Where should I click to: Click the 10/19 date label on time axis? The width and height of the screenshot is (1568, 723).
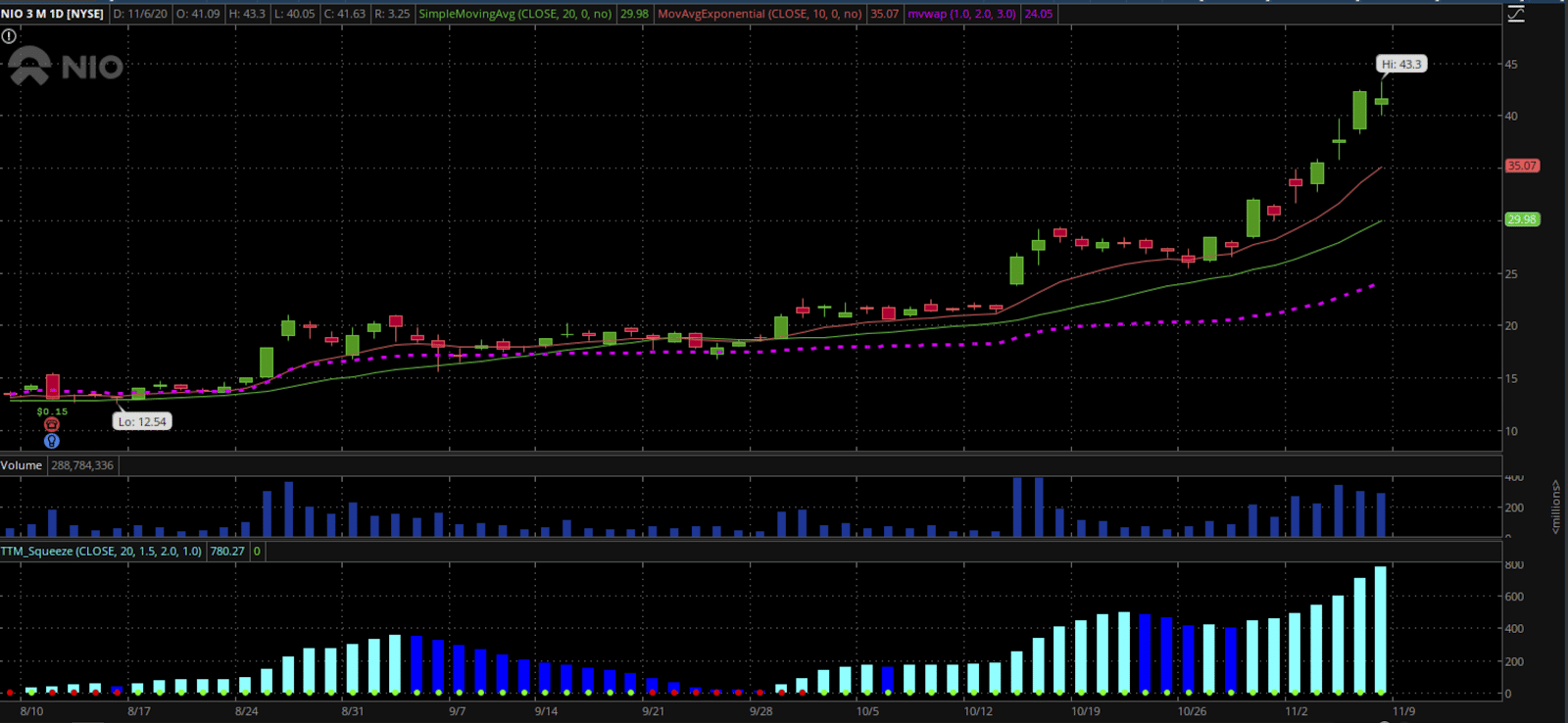(x=1085, y=711)
